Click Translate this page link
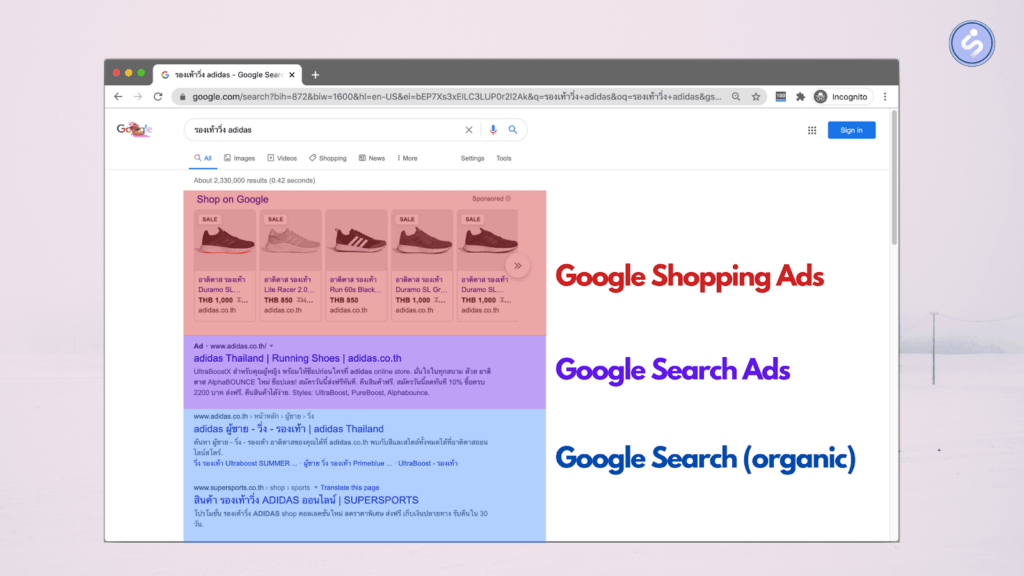 (x=350, y=487)
